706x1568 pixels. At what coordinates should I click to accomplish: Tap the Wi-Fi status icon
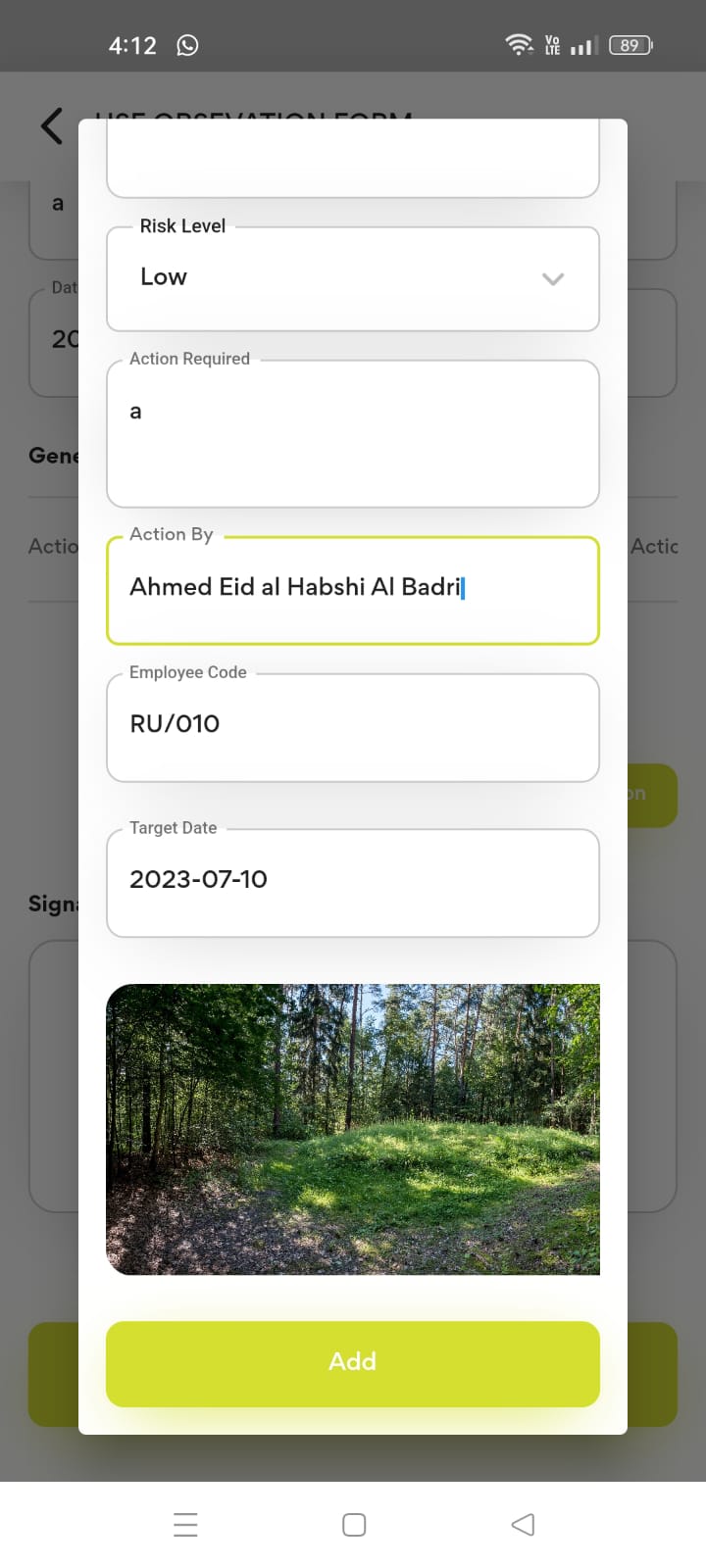tap(518, 44)
